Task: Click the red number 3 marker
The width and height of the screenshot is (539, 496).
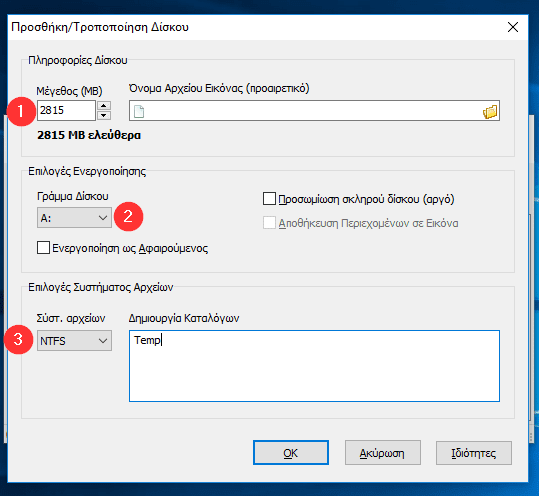Action: 18,340
